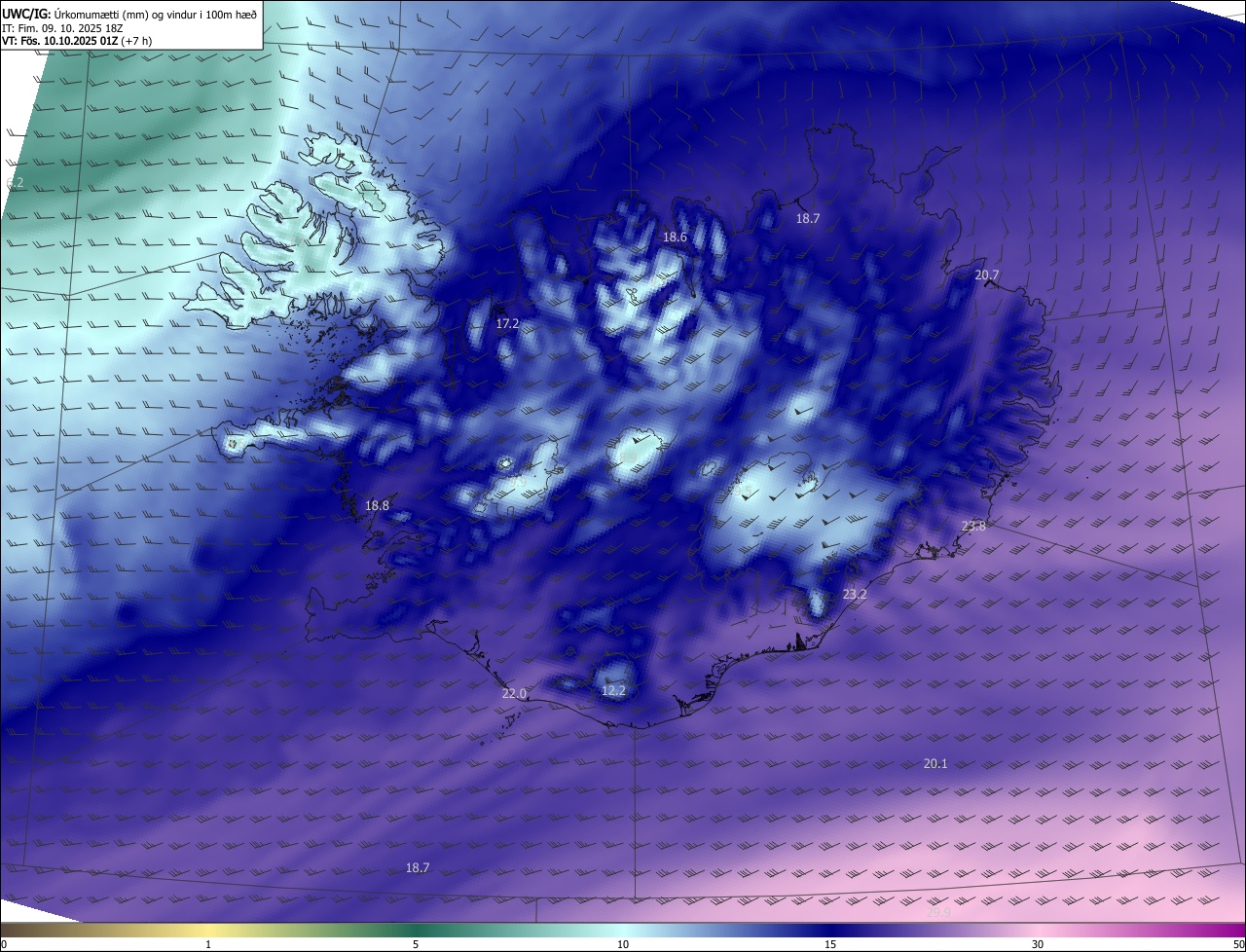Click the 23.8 value on the map

click(973, 527)
